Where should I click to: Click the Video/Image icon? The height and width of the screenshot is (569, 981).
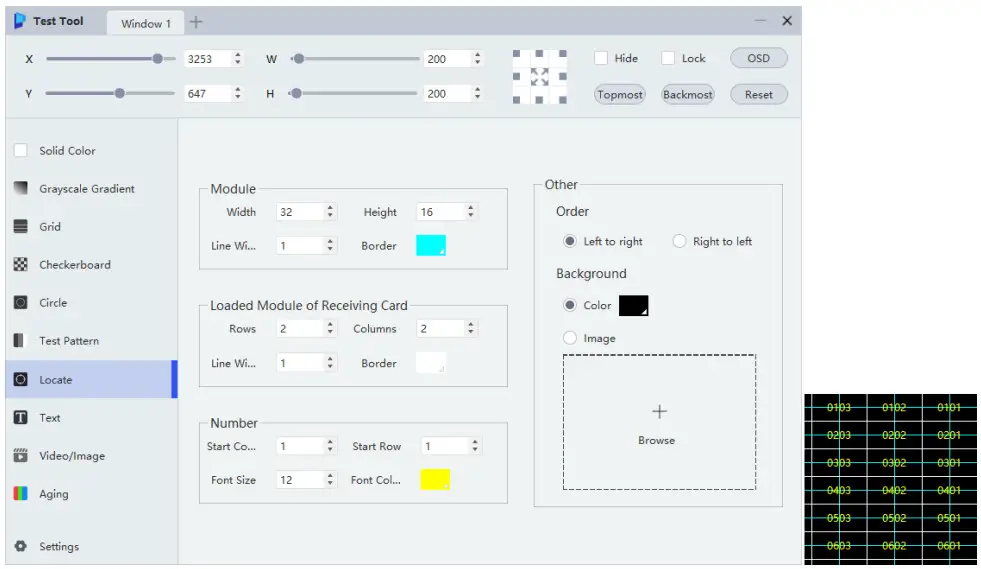point(21,455)
